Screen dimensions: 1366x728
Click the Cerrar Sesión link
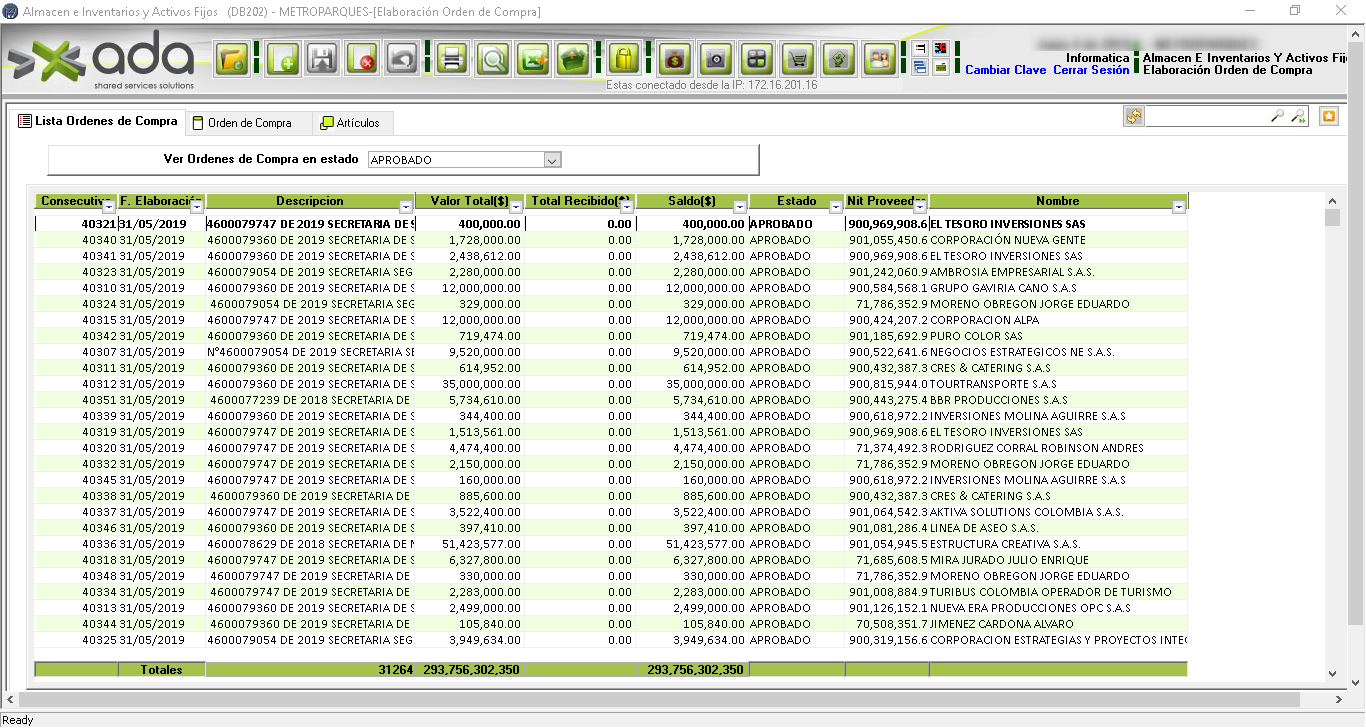1090,70
